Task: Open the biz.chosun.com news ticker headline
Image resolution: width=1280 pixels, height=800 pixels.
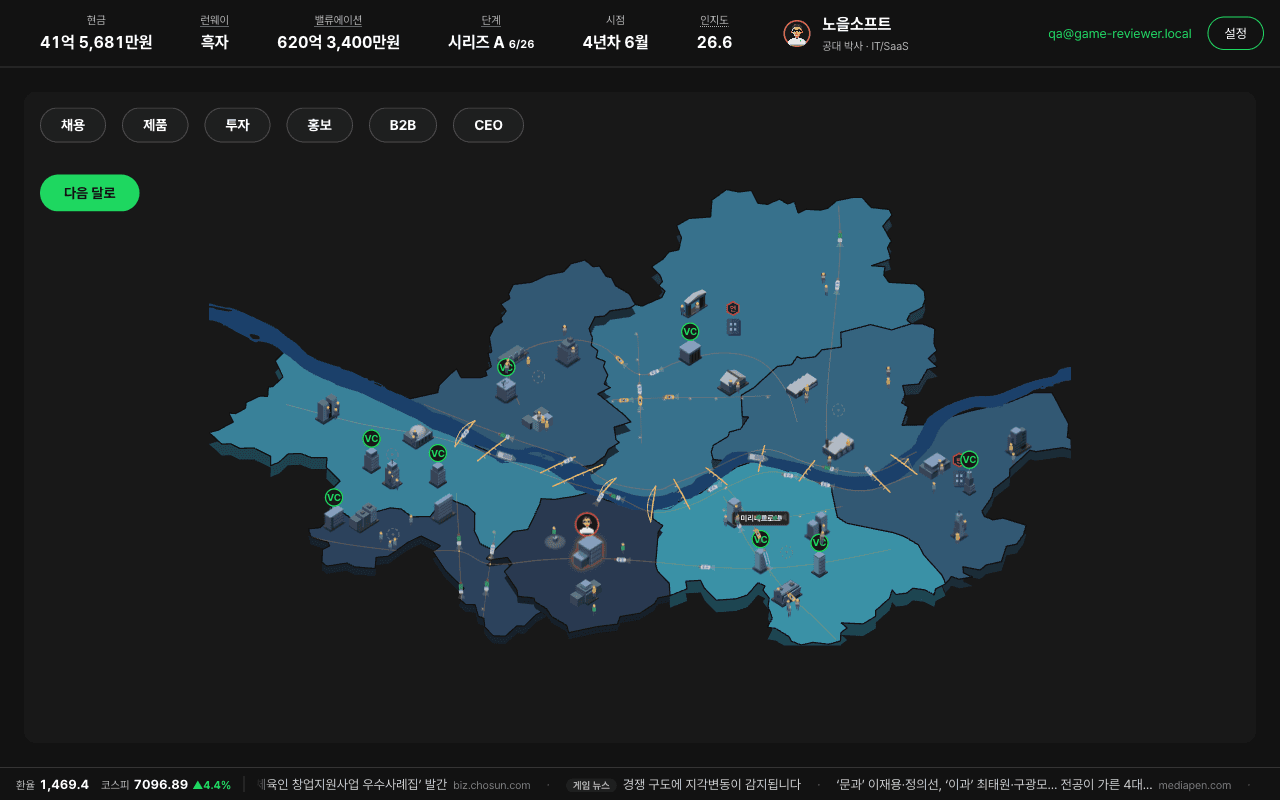Action: pos(395,785)
